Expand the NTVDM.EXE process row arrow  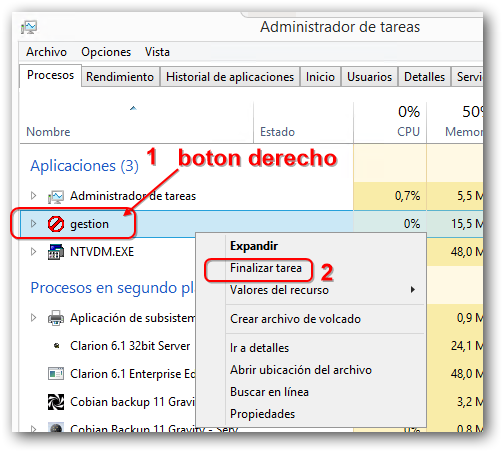[x=33, y=251]
